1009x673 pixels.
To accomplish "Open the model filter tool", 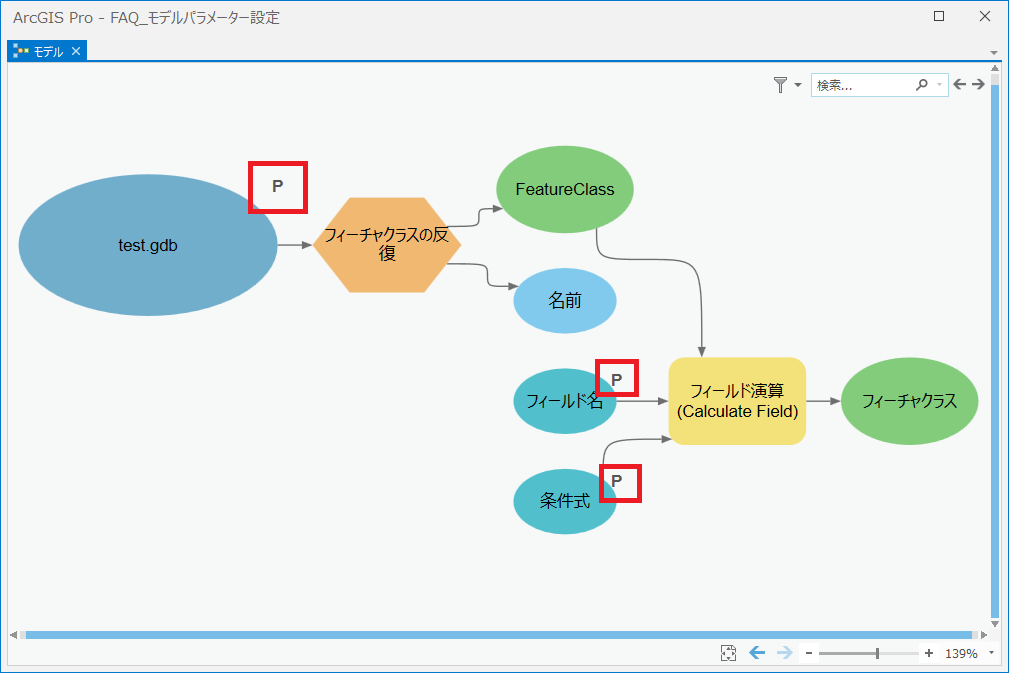I will click(x=780, y=84).
